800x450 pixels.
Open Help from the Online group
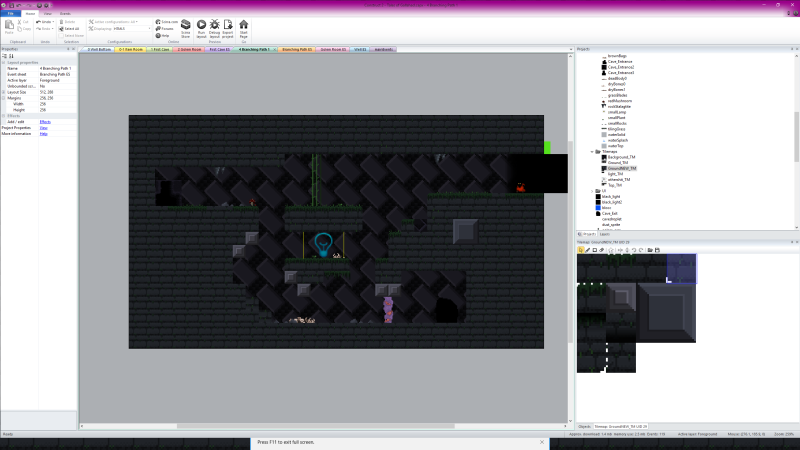click(162, 35)
